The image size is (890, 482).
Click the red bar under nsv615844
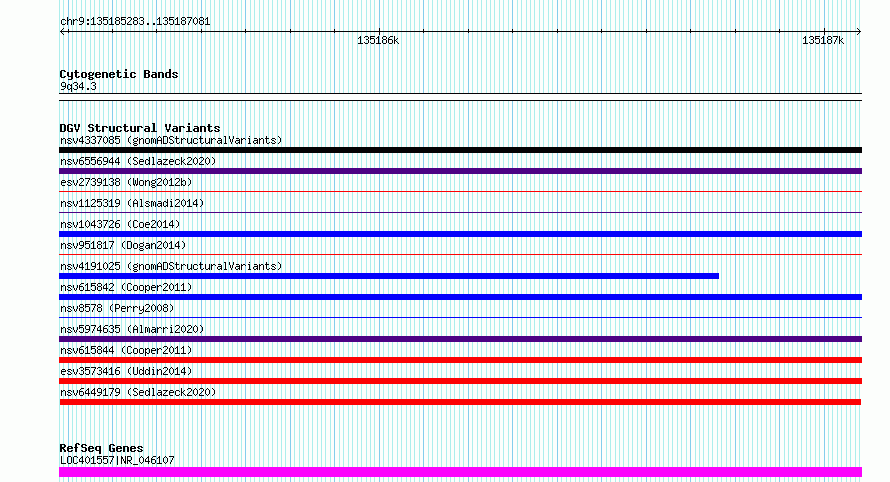coord(460,361)
